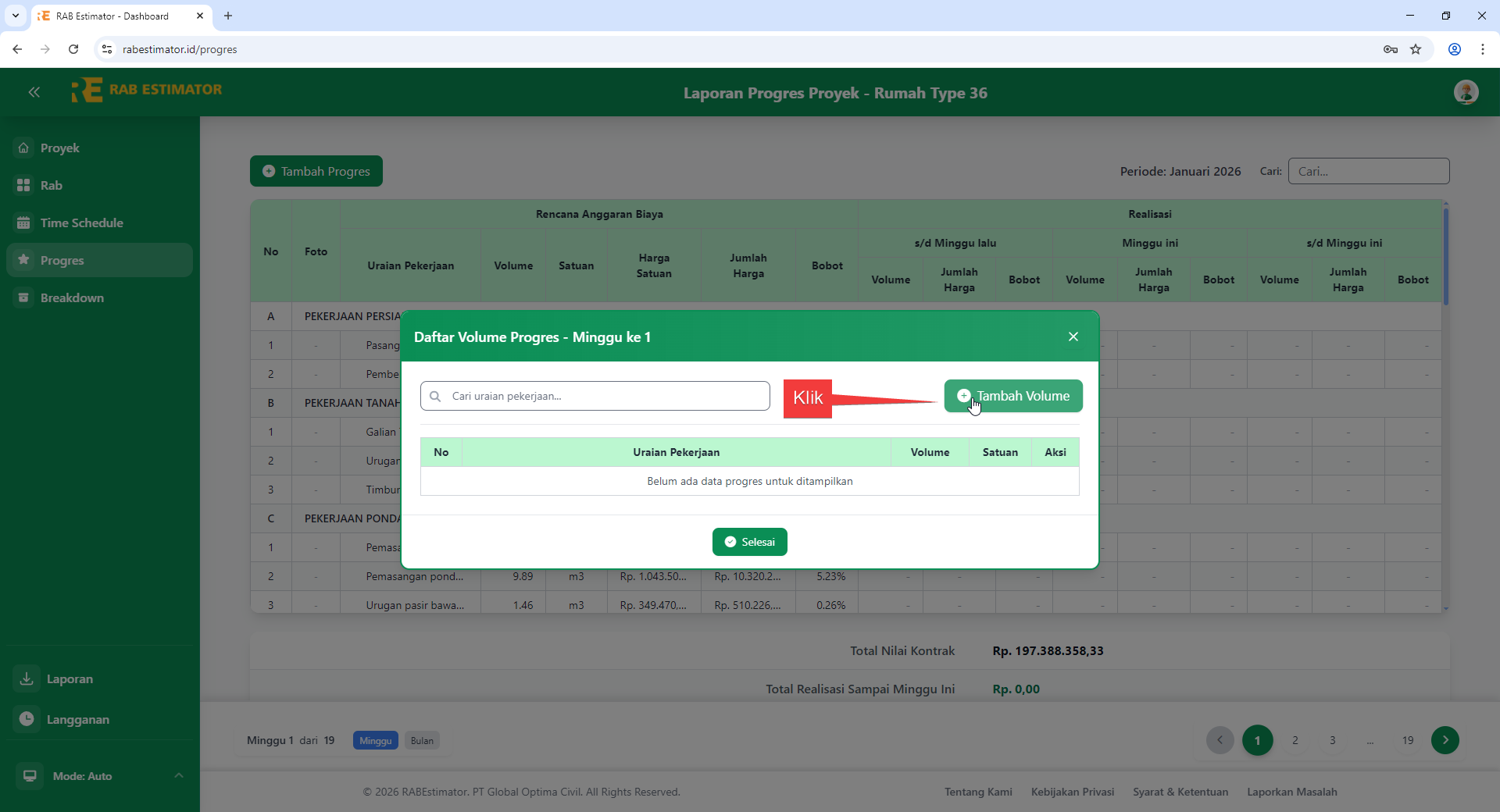Open the browser tab search dropdown
Image resolution: width=1500 pixels, height=812 pixels.
[x=15, y=16]
